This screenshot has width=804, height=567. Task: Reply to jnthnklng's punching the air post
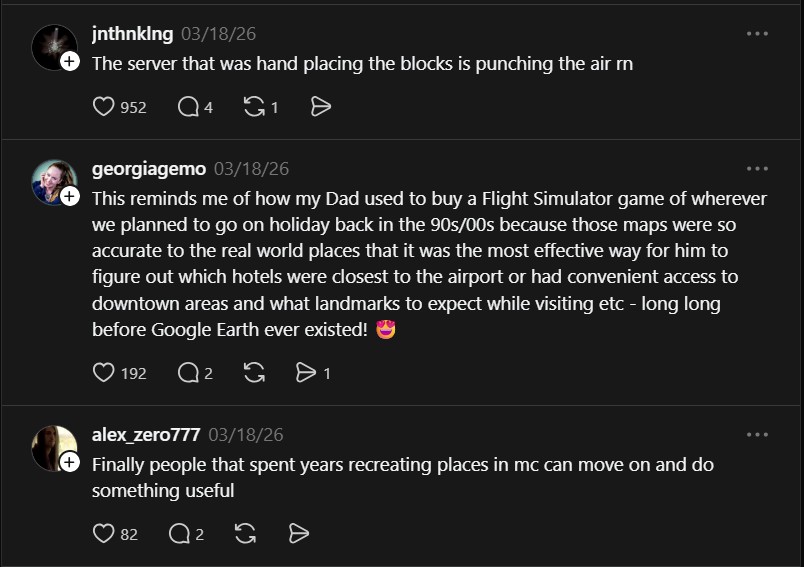[x=188, y=107]
